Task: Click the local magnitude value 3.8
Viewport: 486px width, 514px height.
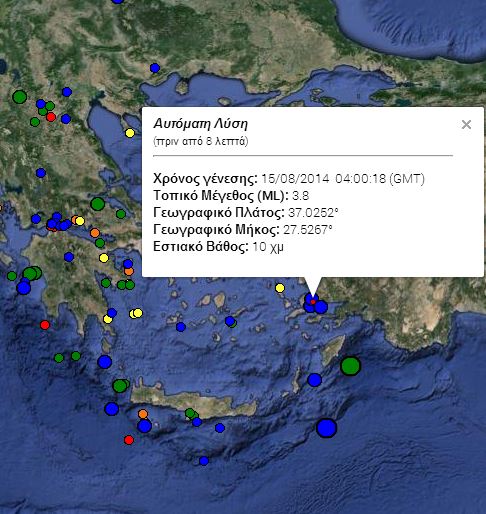Action: (301, 196)
